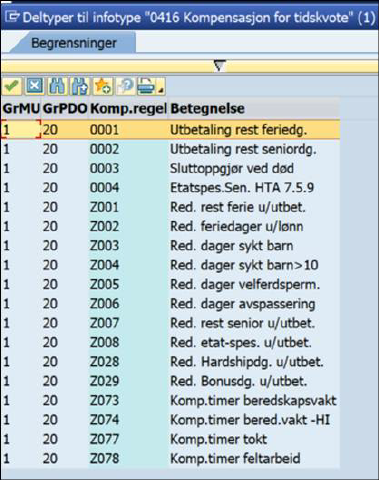Click rule code Z073
The width and height of the screenshot is (379, 480).
[x=104, y=400]
